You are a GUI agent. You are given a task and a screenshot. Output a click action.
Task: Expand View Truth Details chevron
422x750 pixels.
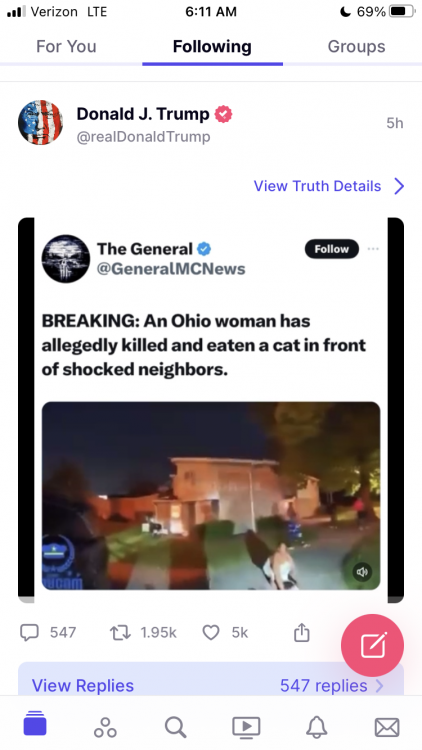(x=400, y=186)
